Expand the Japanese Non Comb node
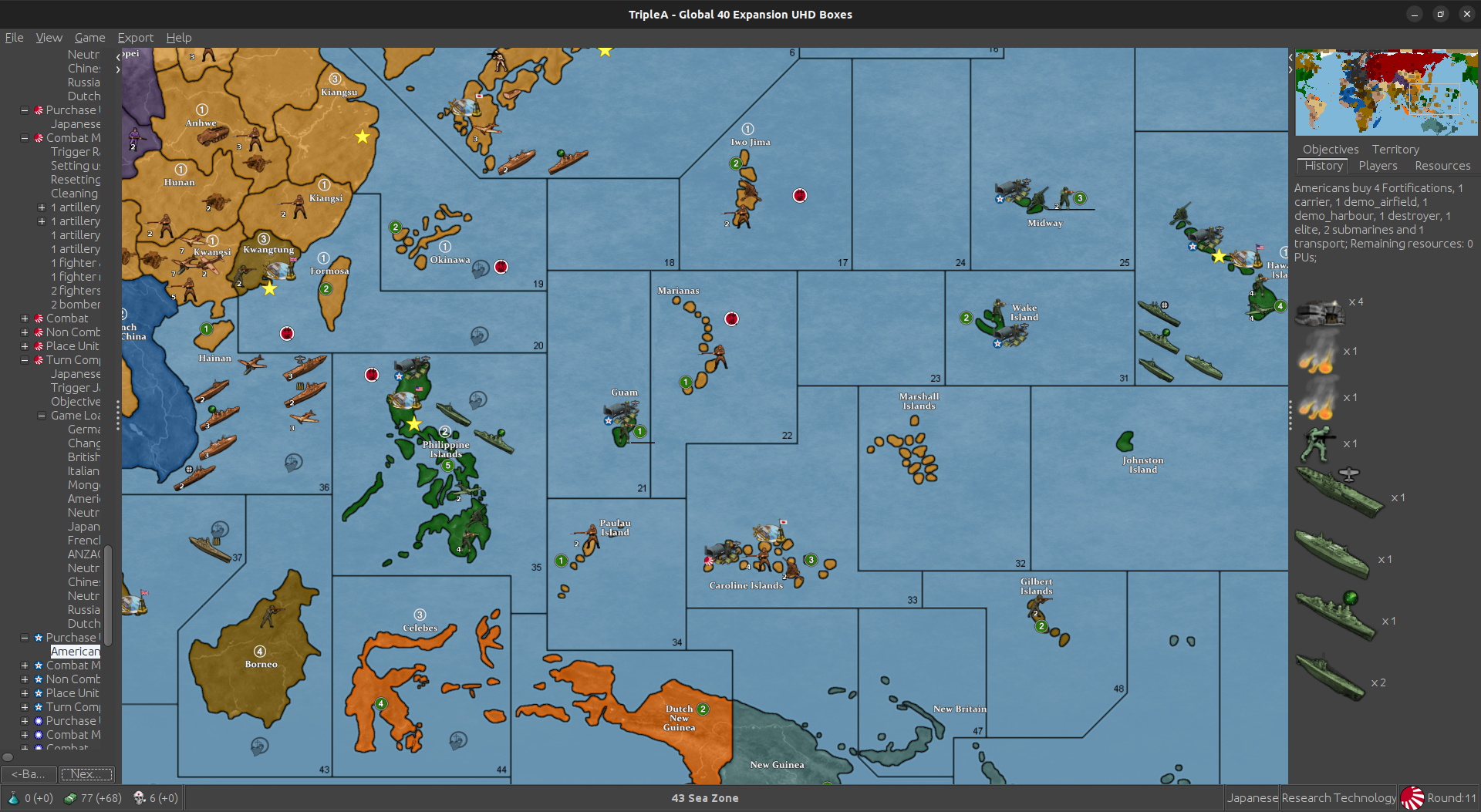This screenshot has width=1481, height=812. point(25,332)
